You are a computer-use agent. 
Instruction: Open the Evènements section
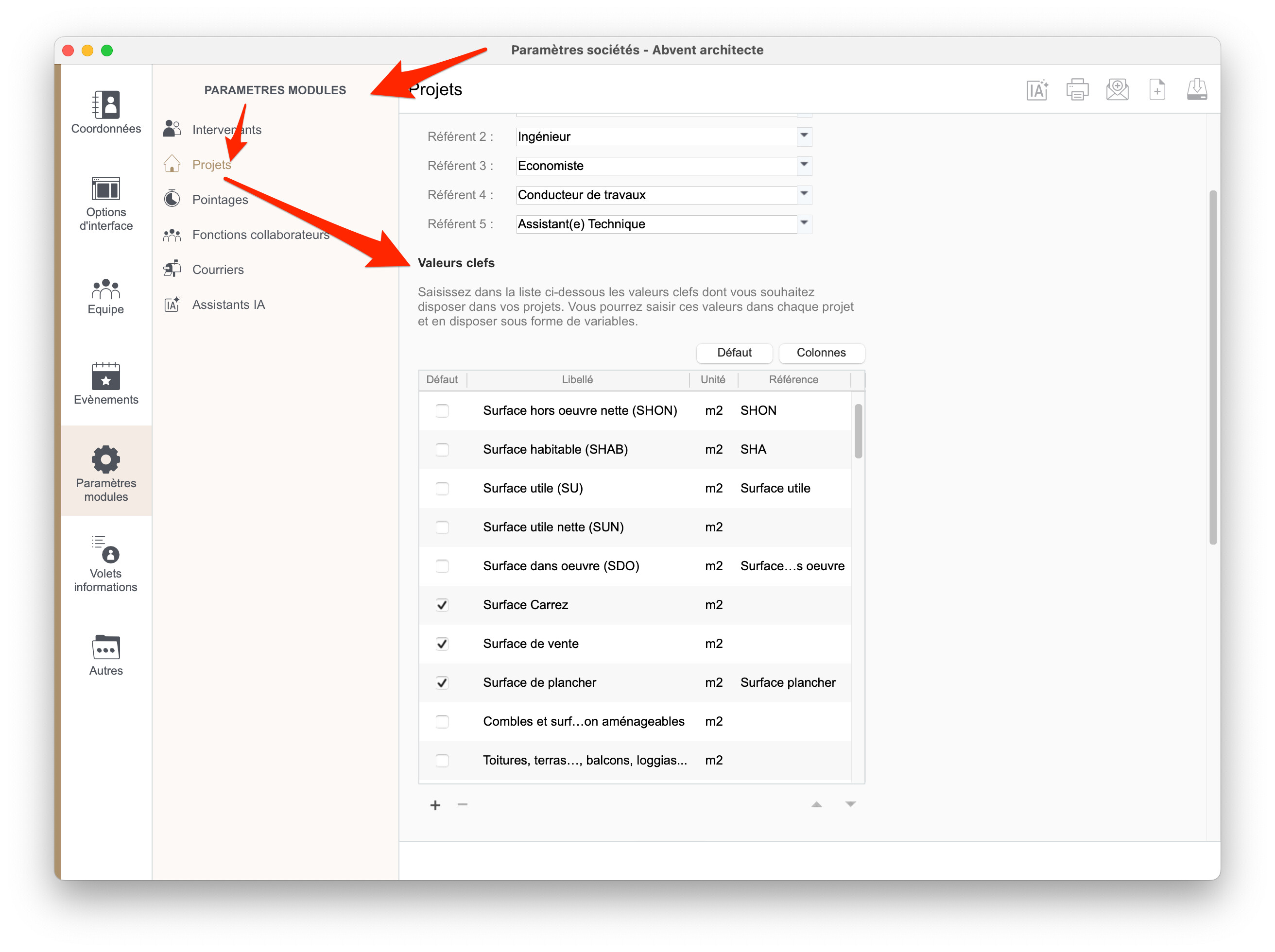tap(106, 384)
